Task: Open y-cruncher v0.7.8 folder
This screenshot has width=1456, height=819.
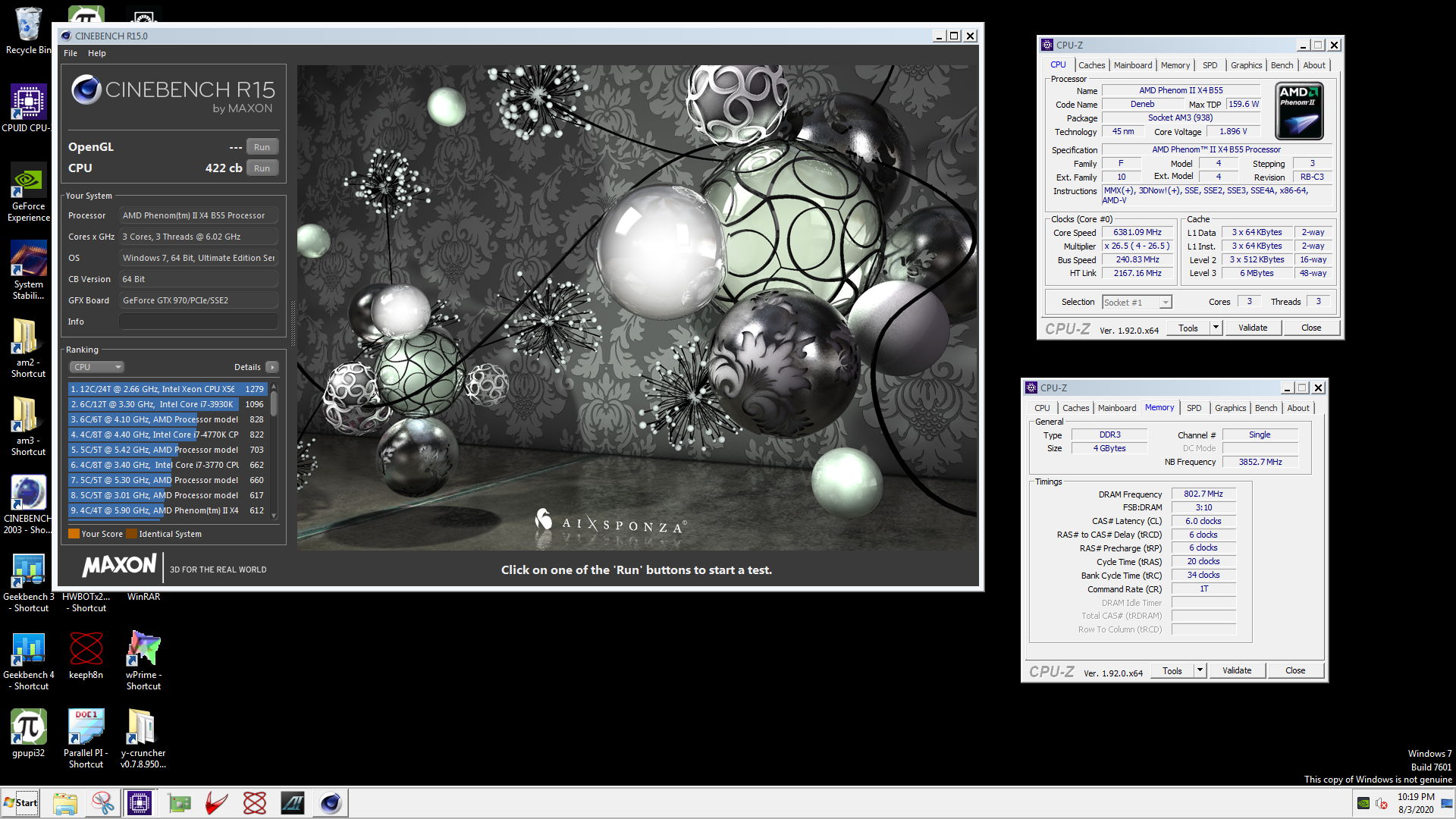Action: pyautogui.click(x=143, y=739)
